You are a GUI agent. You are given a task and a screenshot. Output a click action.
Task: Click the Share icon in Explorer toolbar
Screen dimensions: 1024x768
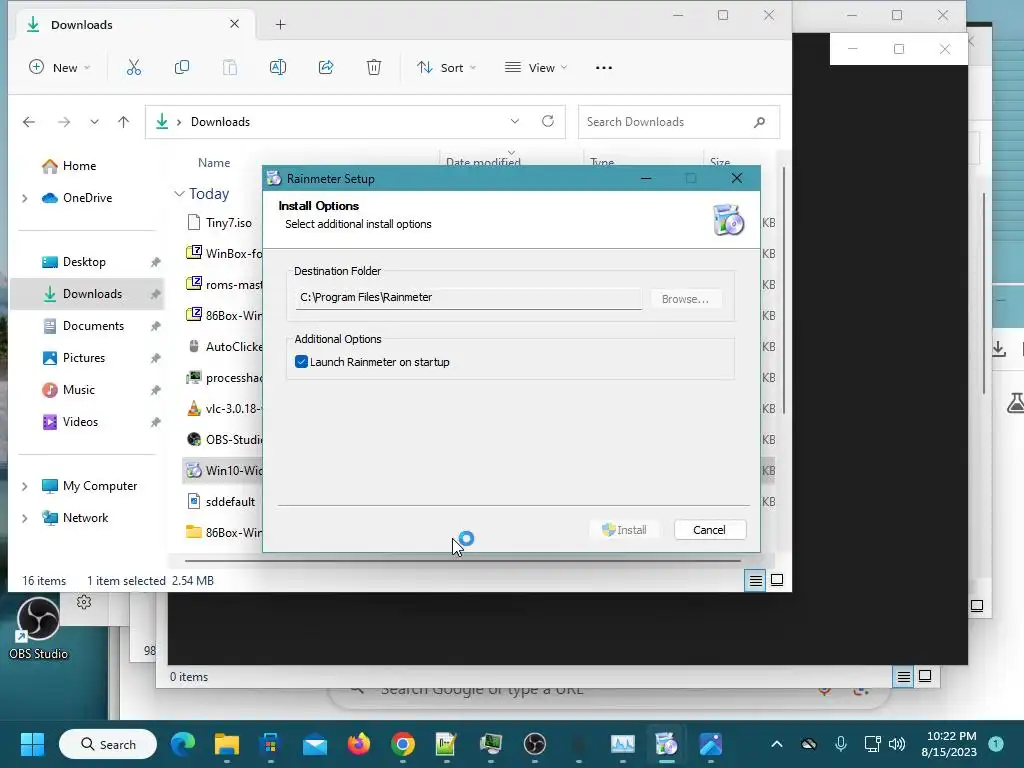tap(326, 67)
